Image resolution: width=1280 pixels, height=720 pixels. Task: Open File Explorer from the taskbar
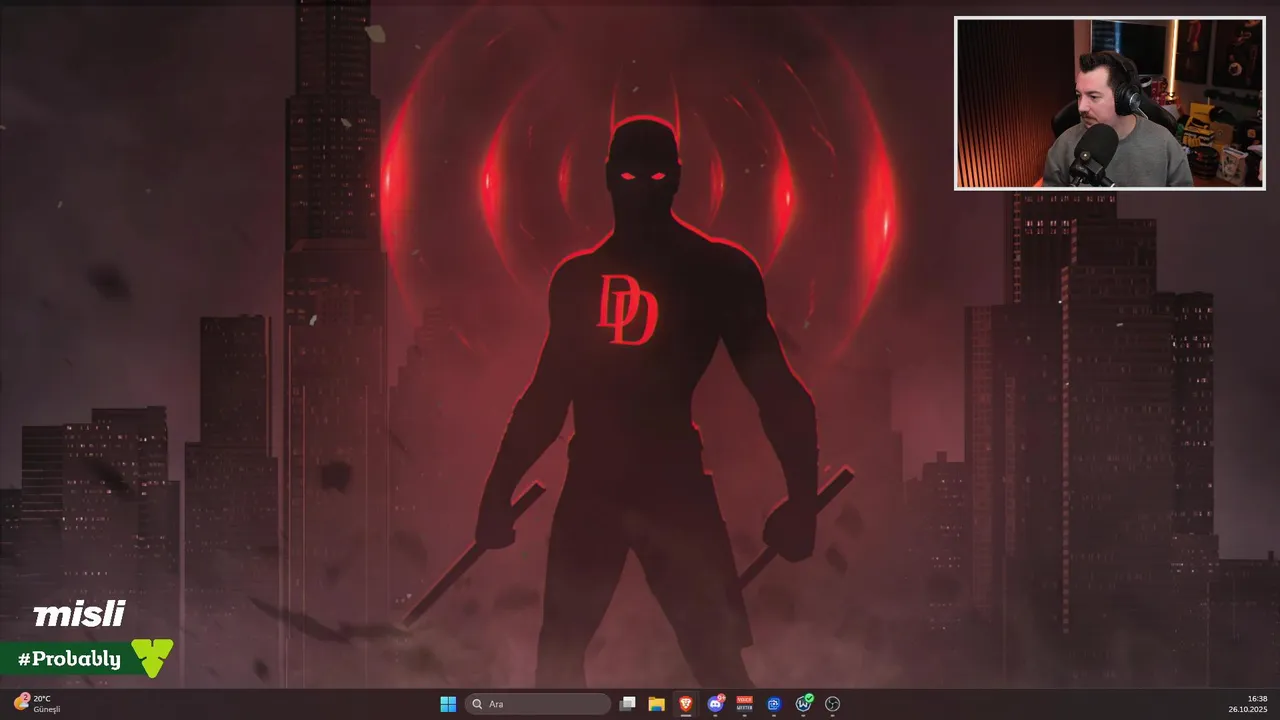point(656,704)
